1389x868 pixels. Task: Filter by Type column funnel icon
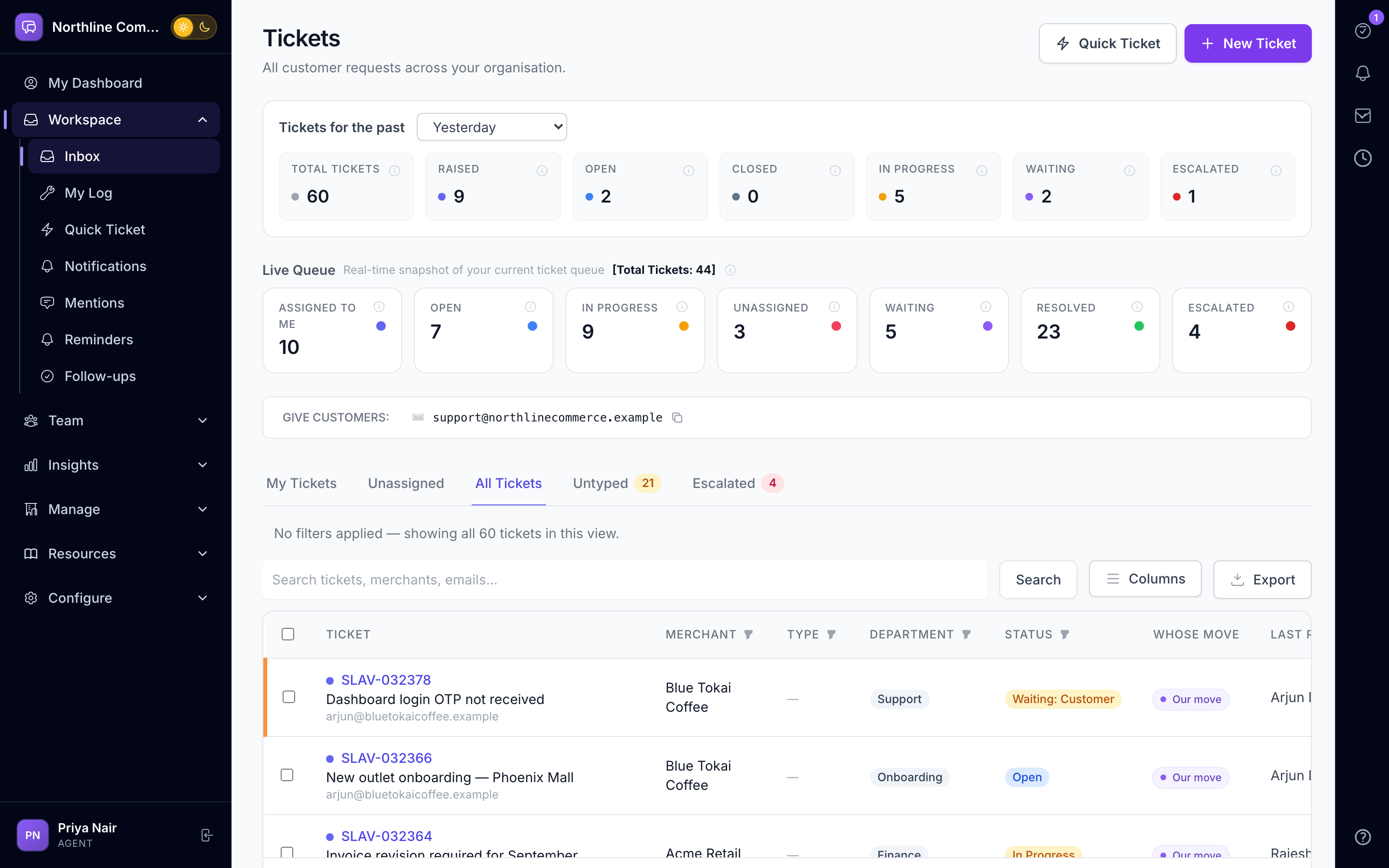[831, 634]
